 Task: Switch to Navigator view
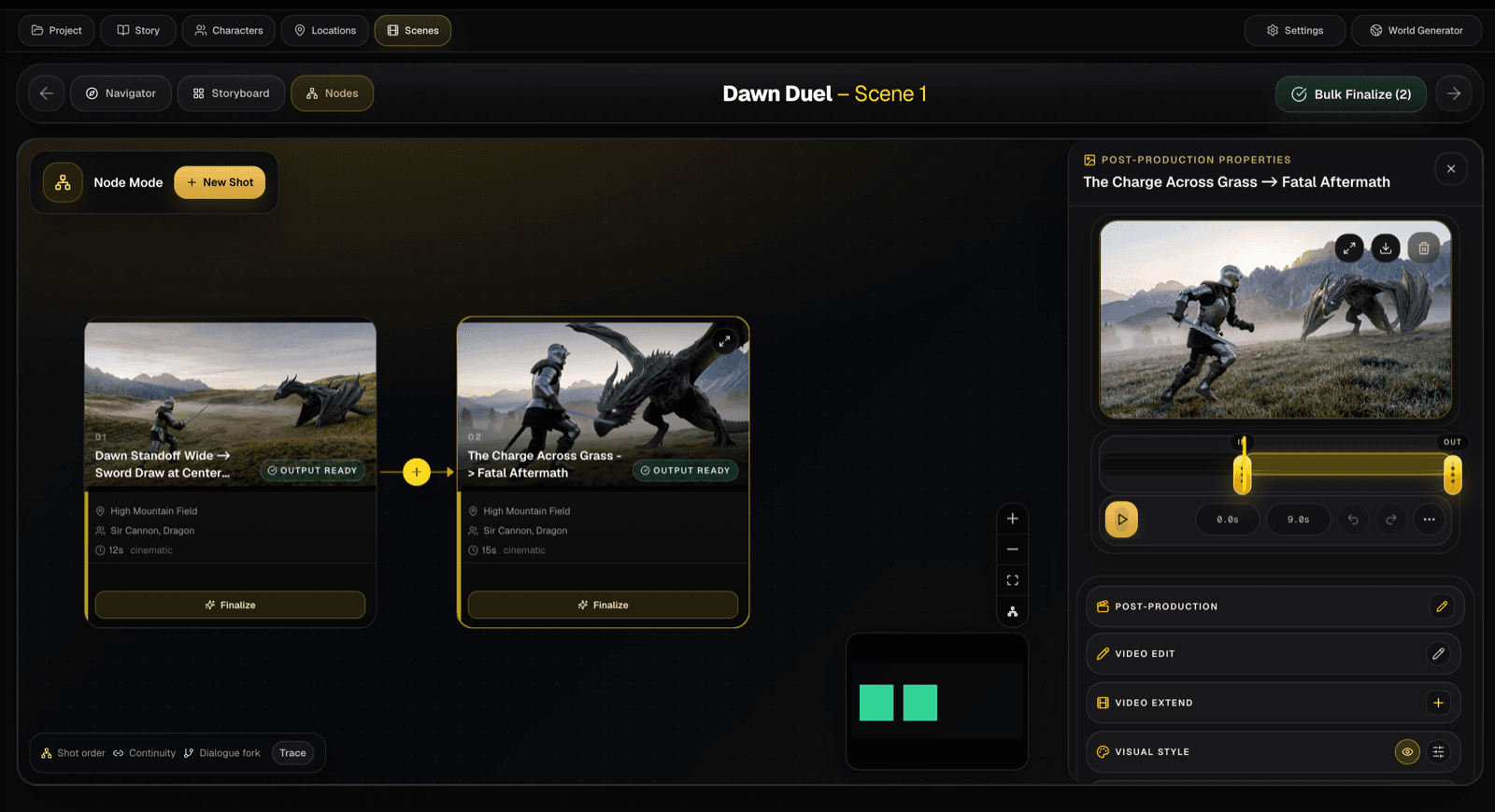point(121,93)
